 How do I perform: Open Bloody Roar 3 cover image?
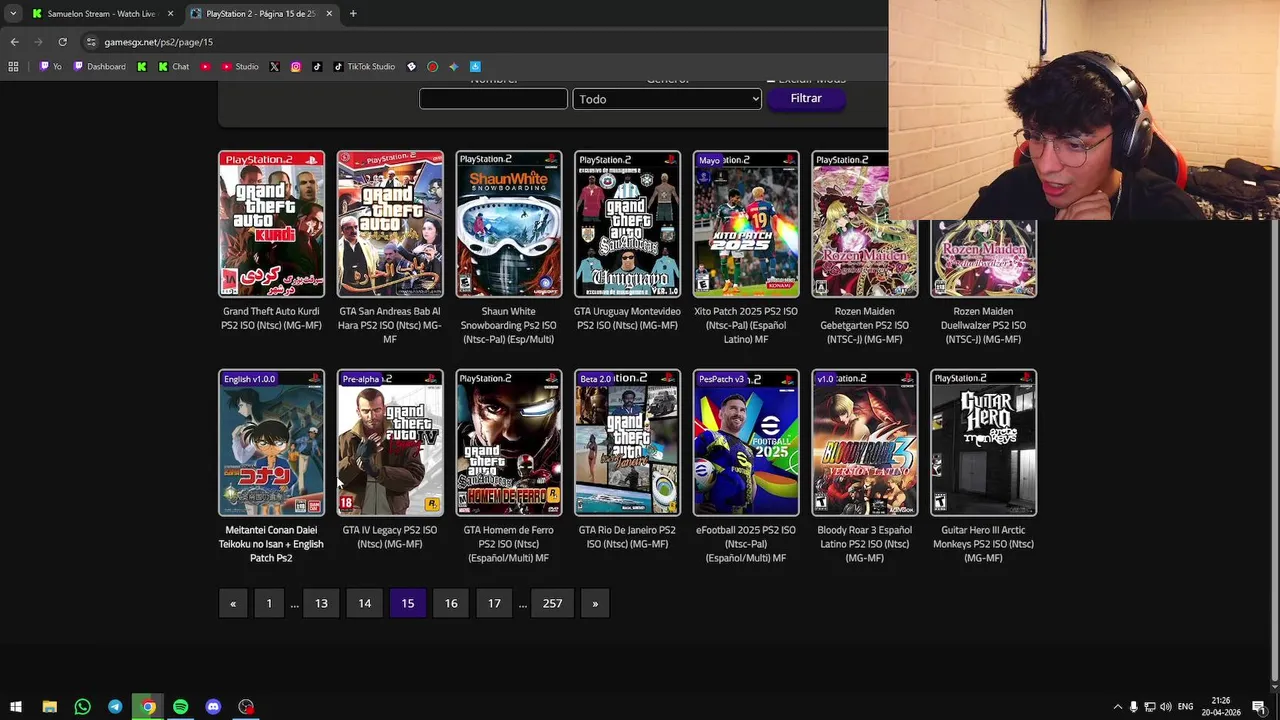pyautogui.click(x=865, y=443)
